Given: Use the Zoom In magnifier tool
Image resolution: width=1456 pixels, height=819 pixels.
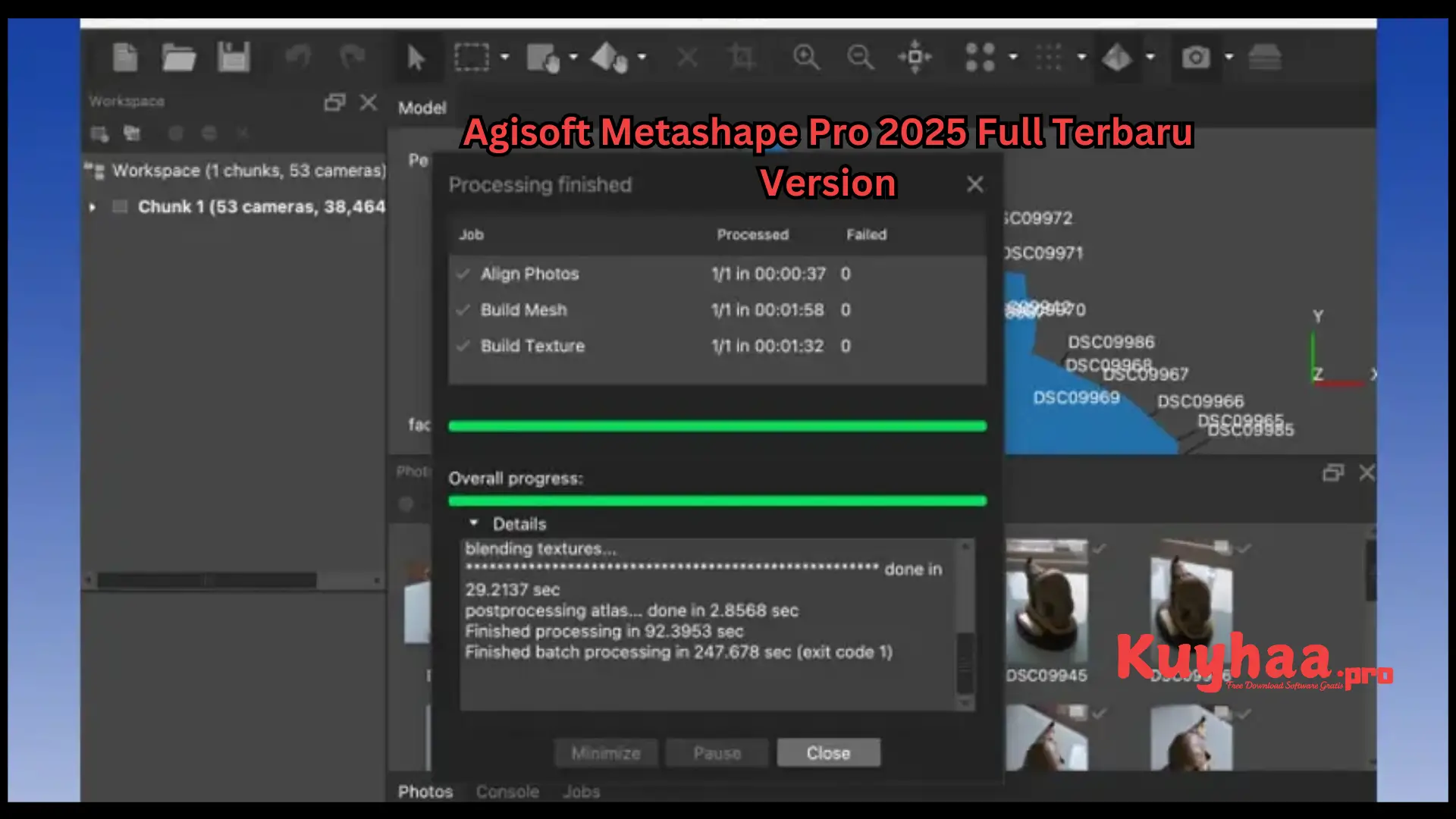Looking at the screenshot, I should tap(806, 57).
